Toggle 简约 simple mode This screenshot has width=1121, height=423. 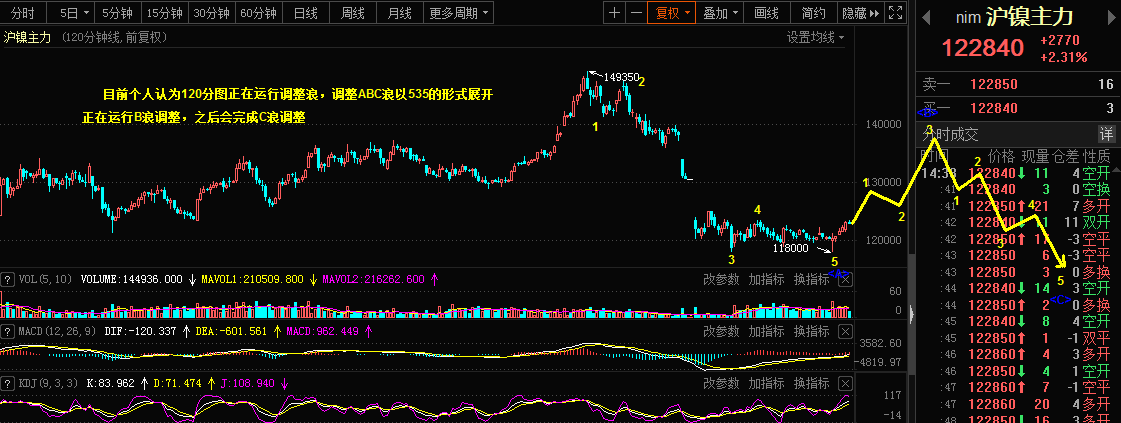[814, 12]
